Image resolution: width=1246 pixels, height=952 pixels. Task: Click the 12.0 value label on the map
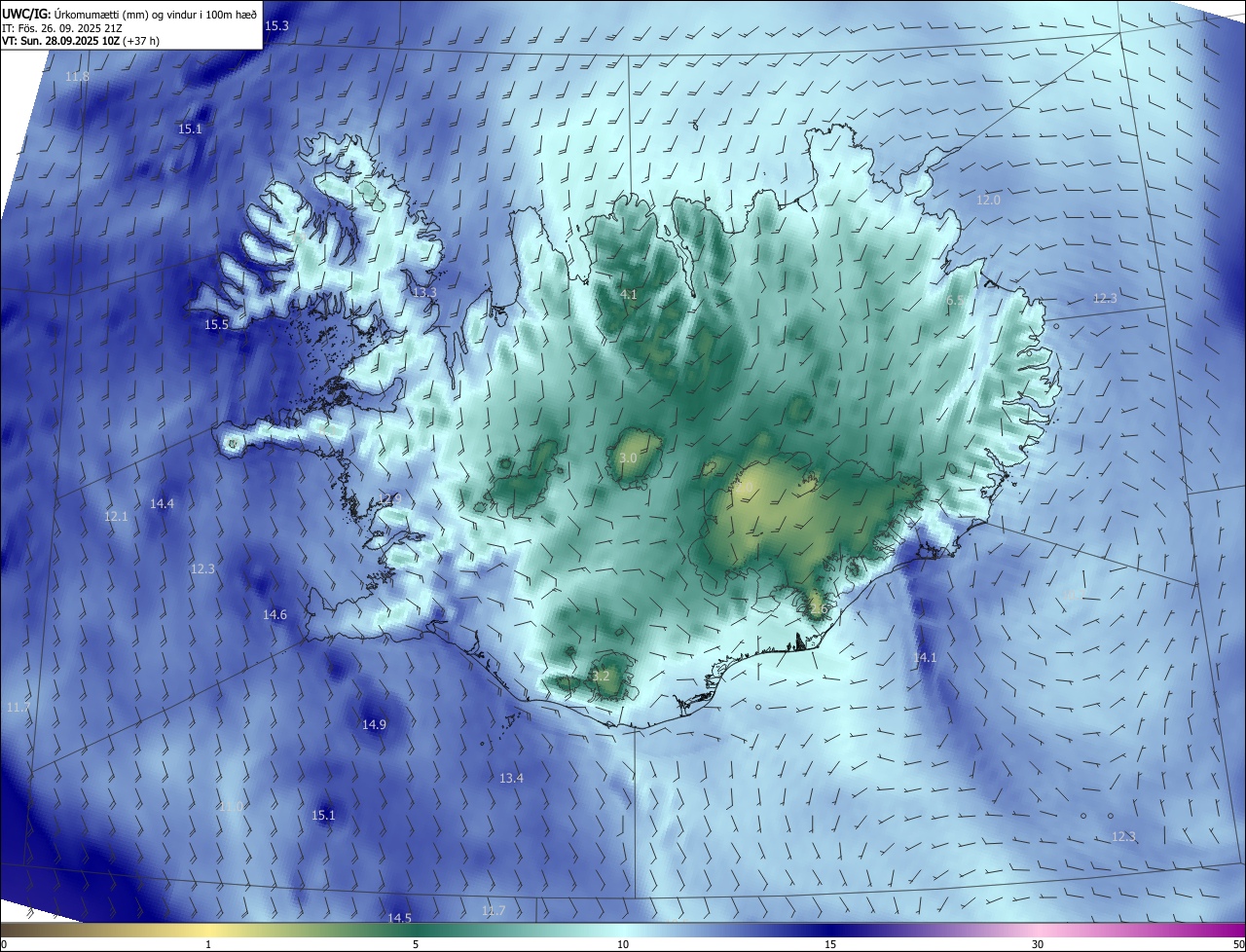click(988, 200)
